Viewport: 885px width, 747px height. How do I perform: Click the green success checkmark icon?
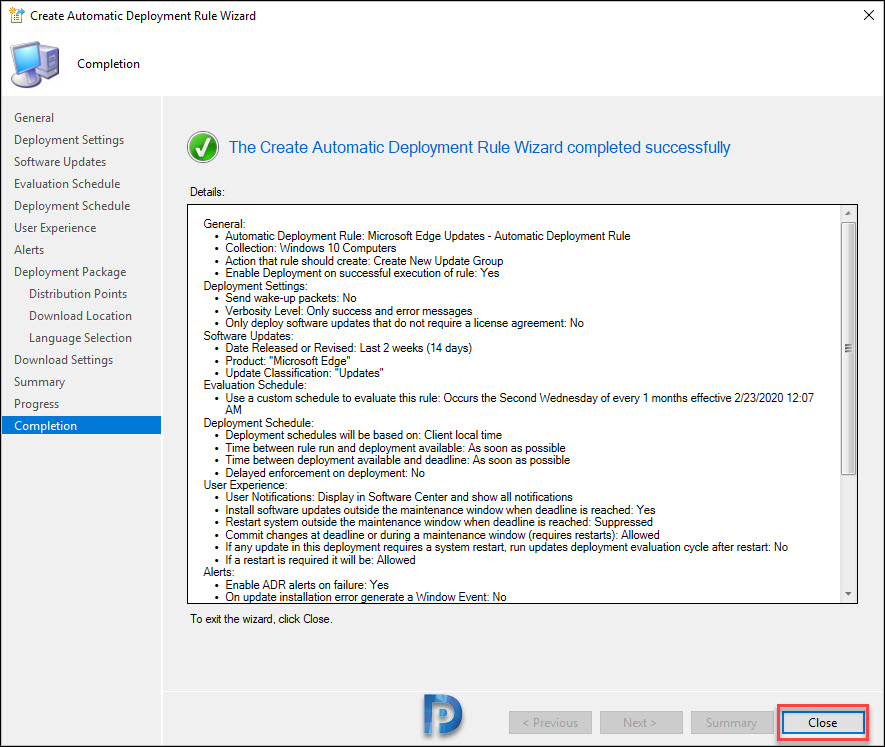pyautogui.click(x=203, y=147)
